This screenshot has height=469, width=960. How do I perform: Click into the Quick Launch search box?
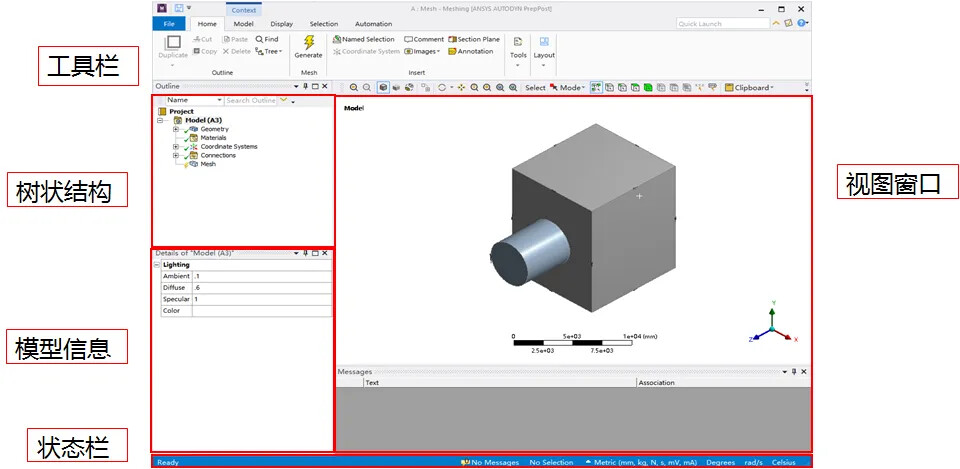(722, 23)
